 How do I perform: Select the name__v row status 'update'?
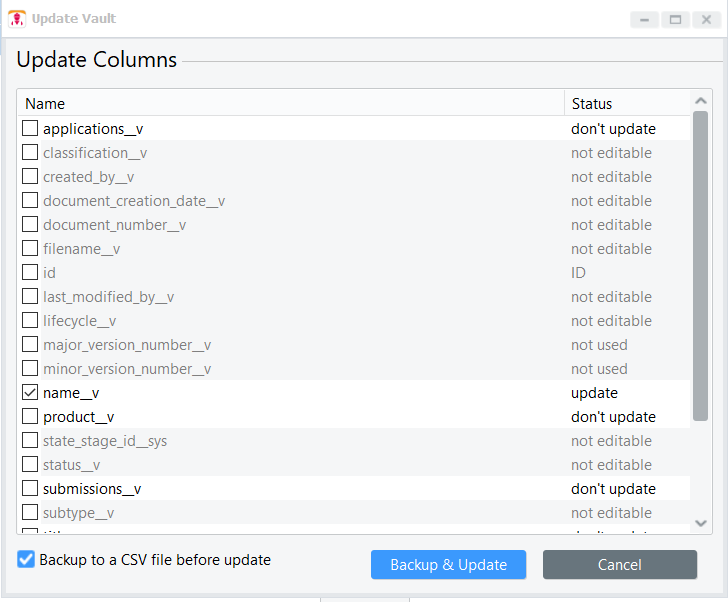click(x=595, y=393)
